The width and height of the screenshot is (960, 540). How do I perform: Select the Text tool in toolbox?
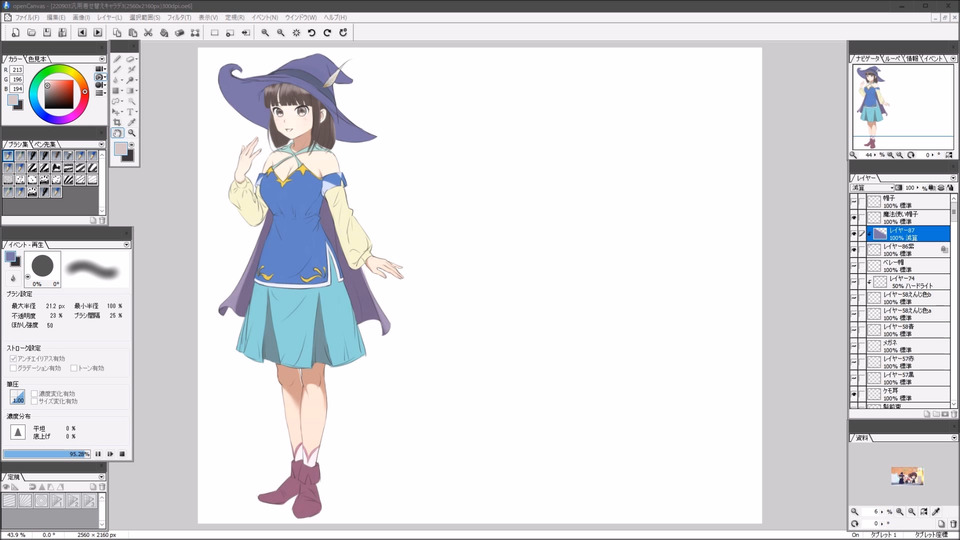[x=130, y=111]
